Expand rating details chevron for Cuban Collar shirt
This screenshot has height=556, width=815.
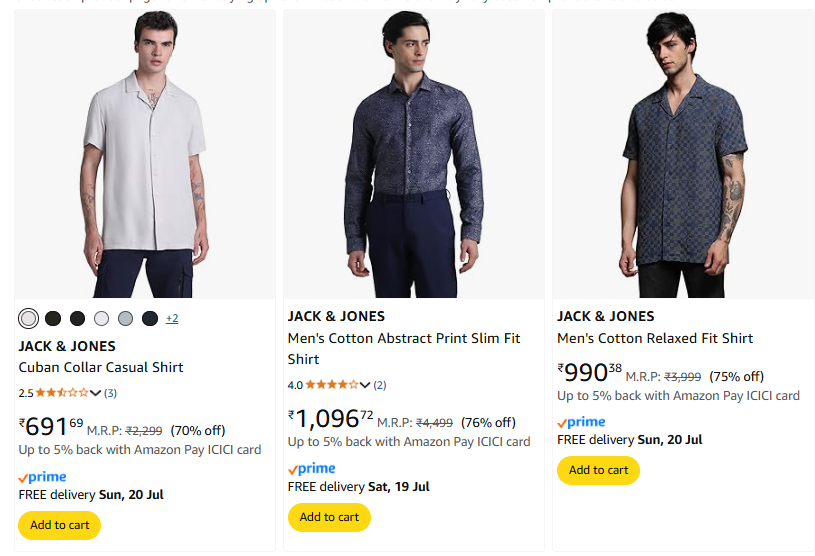(96, 393)
